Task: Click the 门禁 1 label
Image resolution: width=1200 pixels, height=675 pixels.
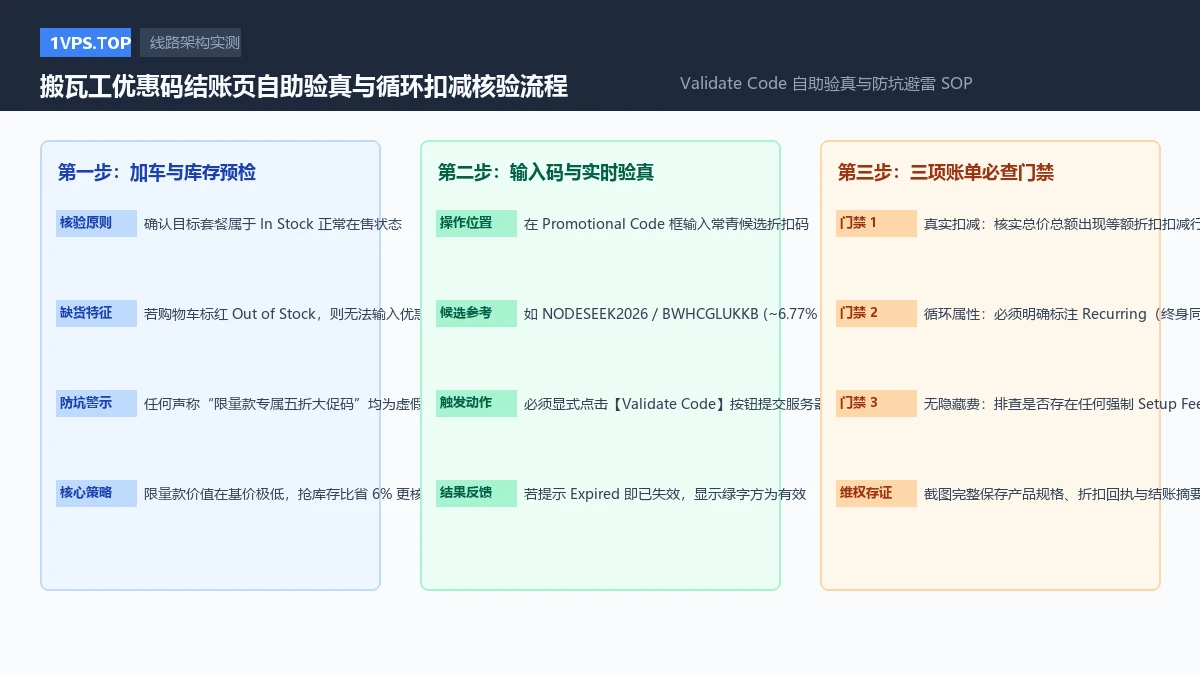Action: point(876,223)
